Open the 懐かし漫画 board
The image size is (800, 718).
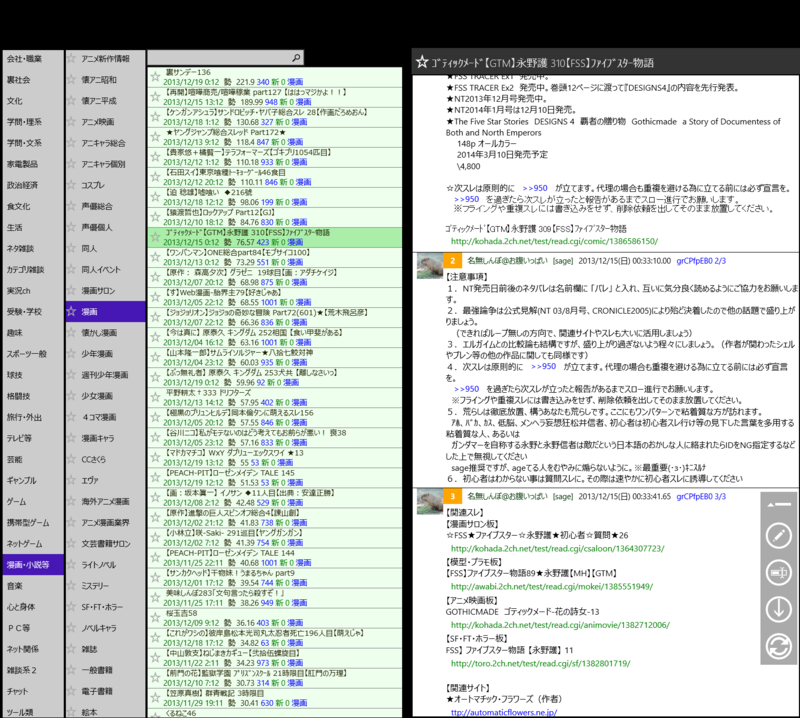pyautogui.click(x=106, y=333)
